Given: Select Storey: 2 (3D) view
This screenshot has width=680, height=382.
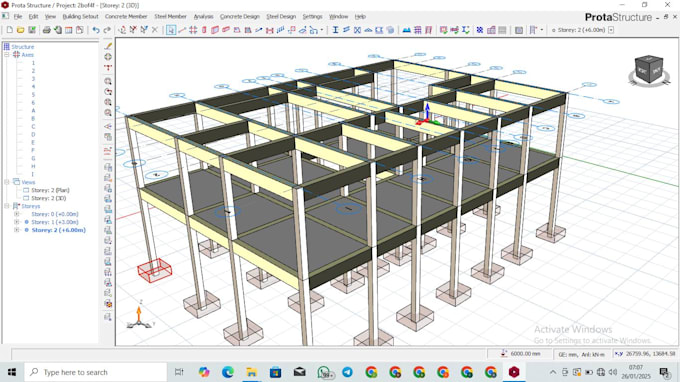Looking at the screenshot, I should pyautogui.click(x=49, y=198).
